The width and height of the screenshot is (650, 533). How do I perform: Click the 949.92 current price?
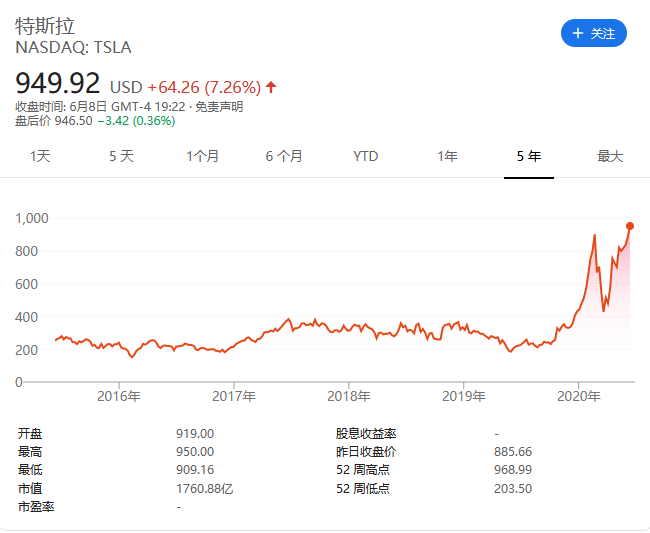click(x=57, y=84)
